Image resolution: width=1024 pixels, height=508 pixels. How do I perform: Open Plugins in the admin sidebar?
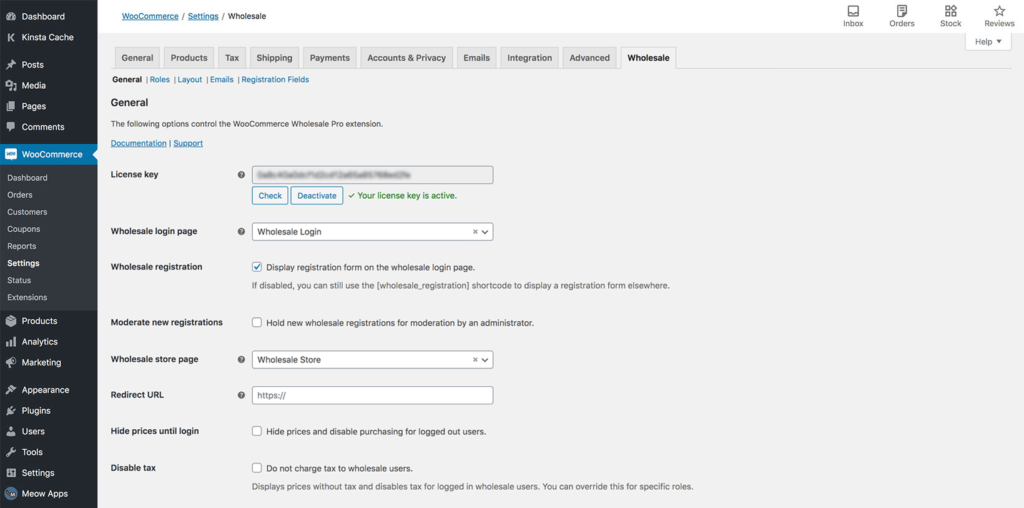(x=36, y=411)
